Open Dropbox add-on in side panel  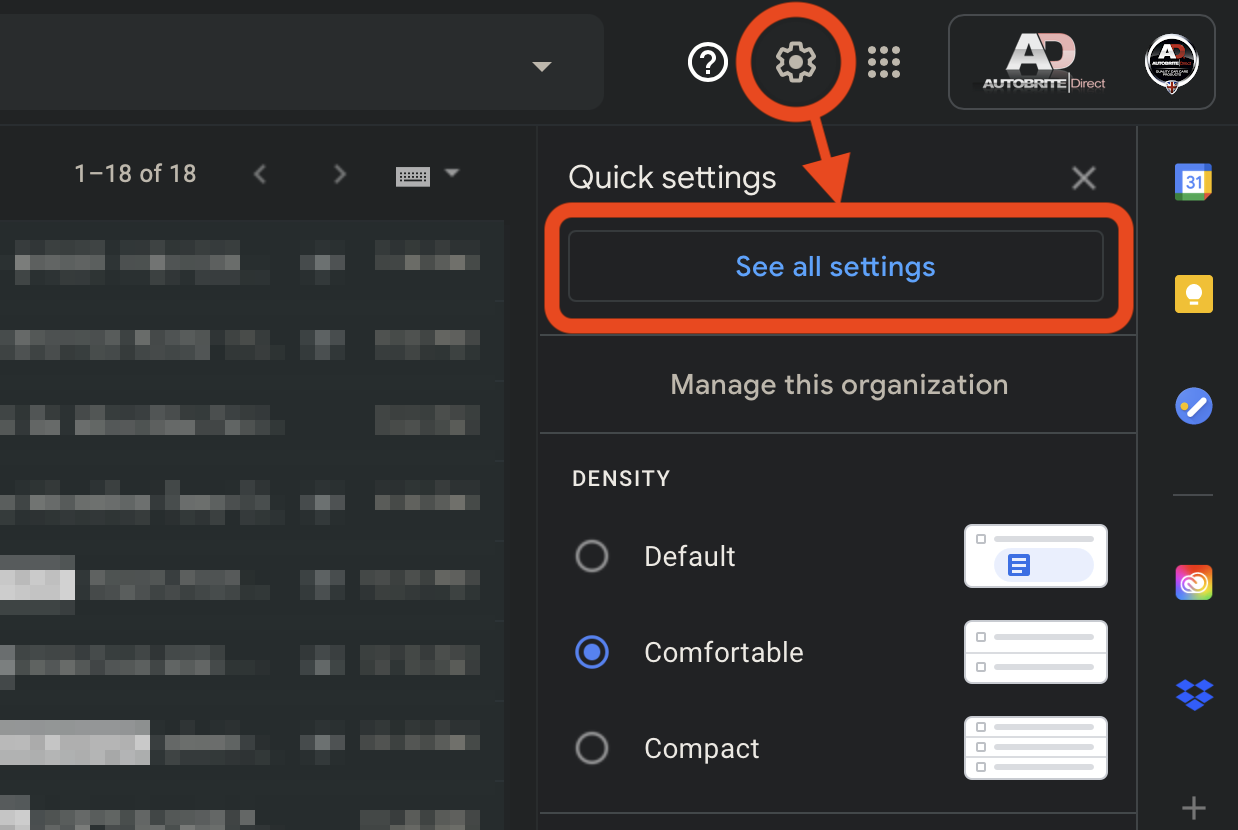(1194, 694)
